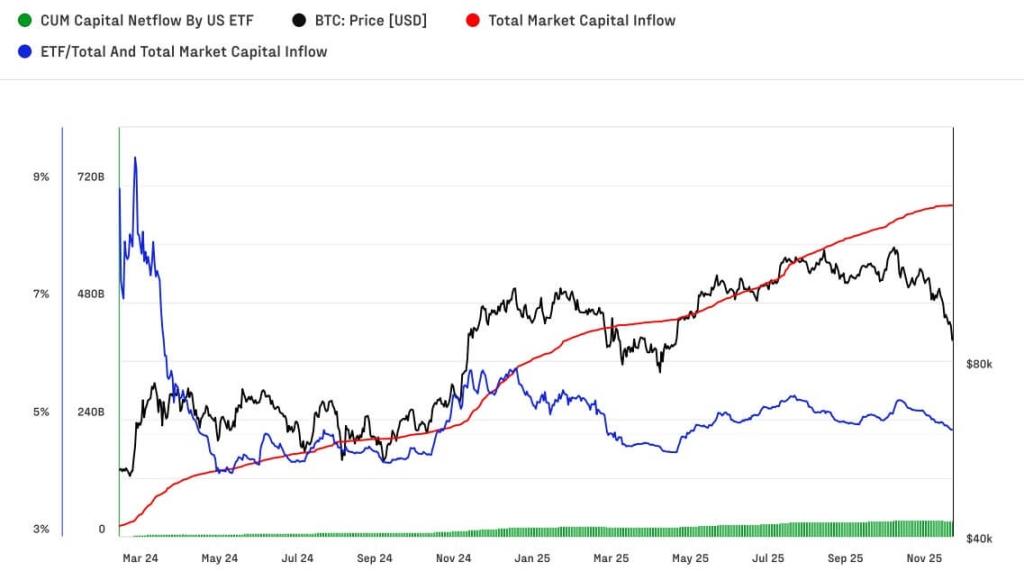Click the '$80k' right price axis label
Viewport: 1024px width, 571px height.
tap(979, 365)
